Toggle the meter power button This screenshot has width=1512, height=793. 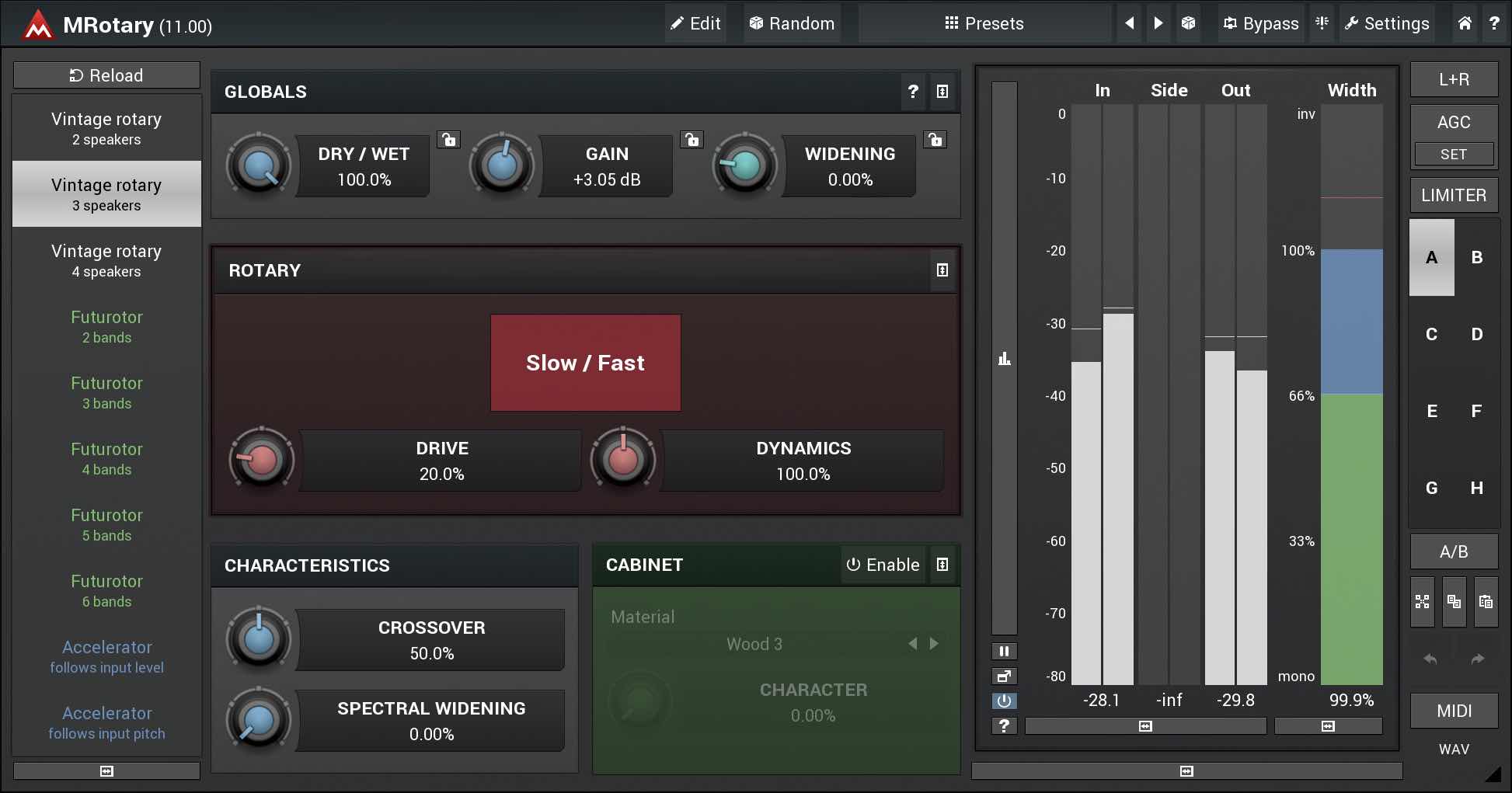pyautogui.click(x=1004, y=701)
